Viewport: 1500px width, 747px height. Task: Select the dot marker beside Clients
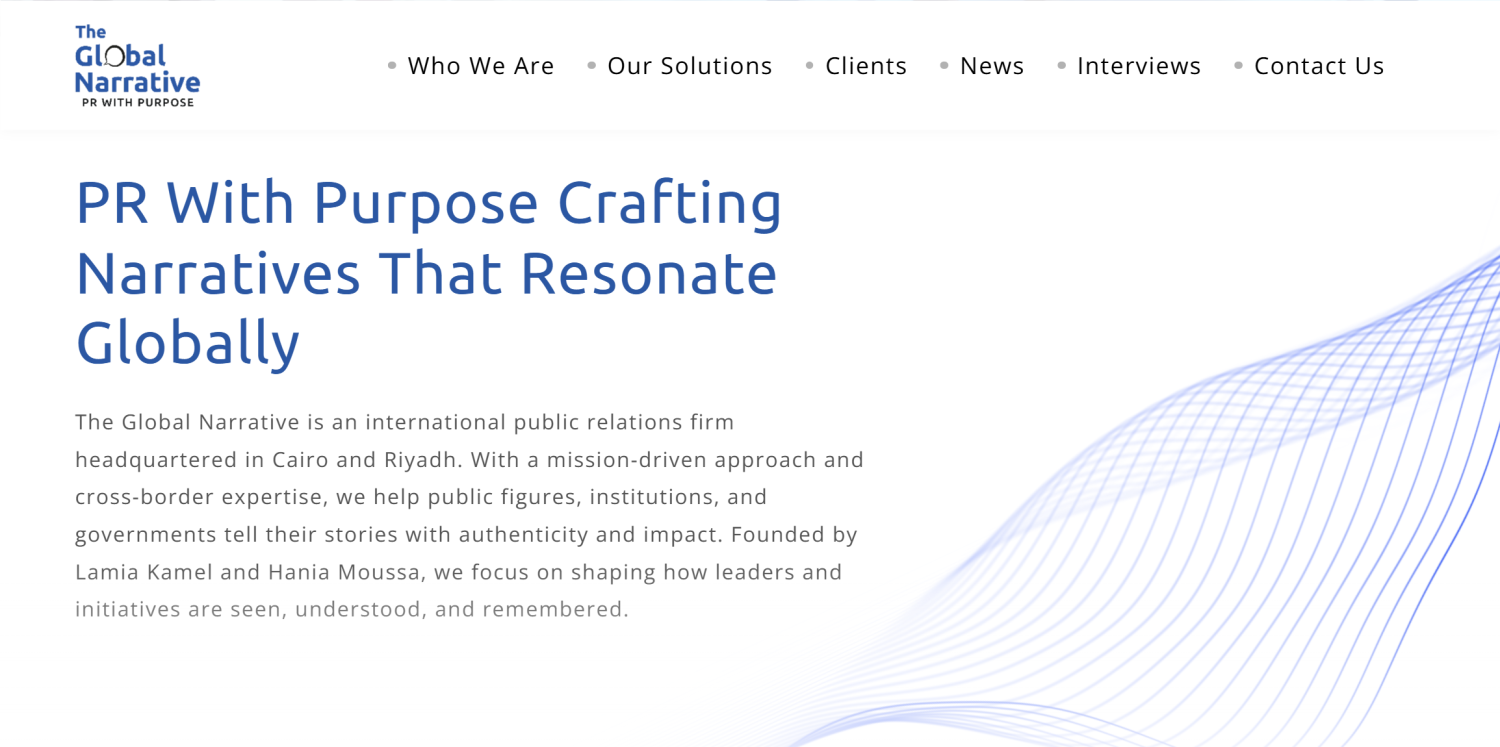810,66
